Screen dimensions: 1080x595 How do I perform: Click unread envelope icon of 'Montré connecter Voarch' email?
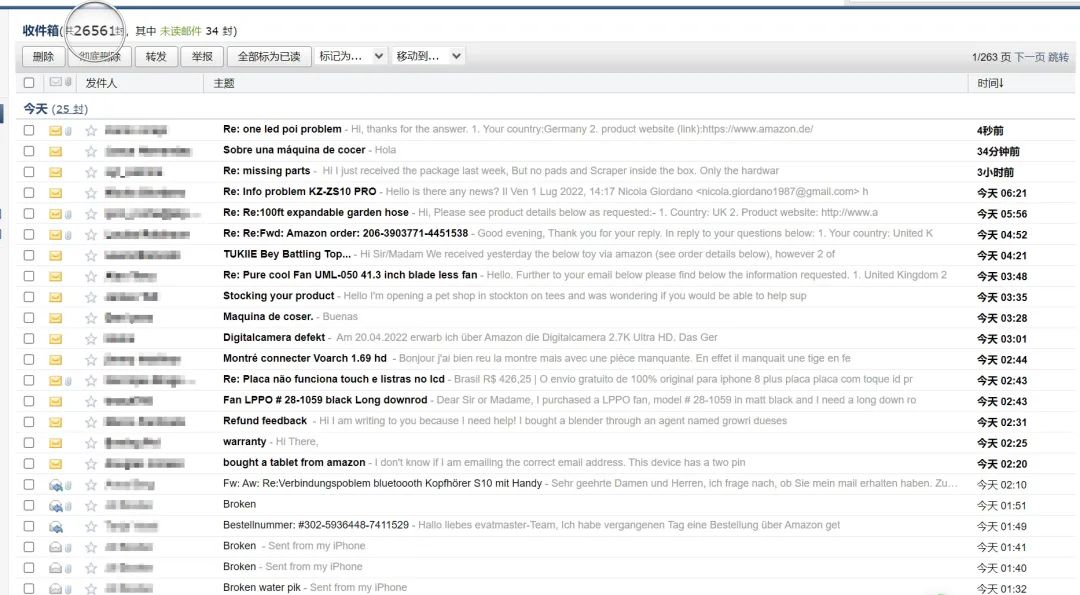56,359
